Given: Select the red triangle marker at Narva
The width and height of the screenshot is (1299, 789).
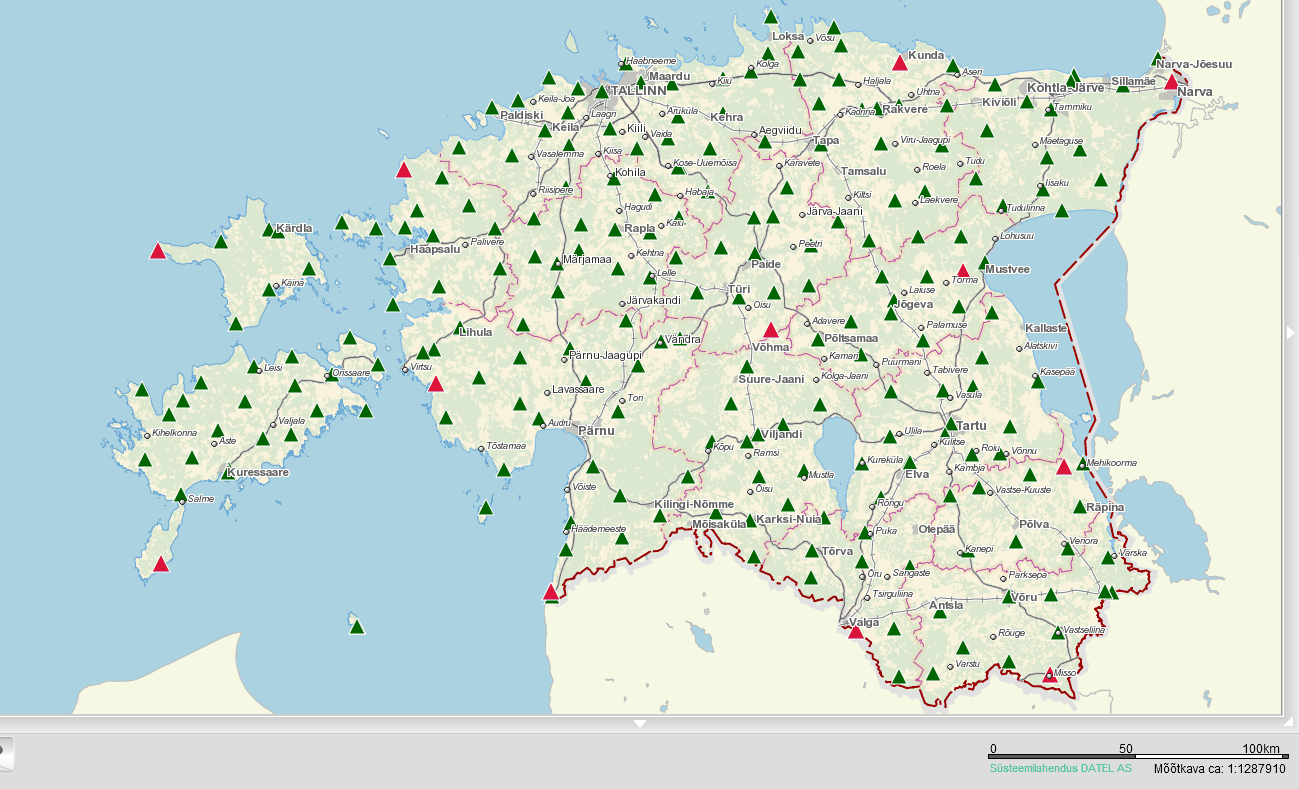Looking at the screenshot, I should [1171, 82].
